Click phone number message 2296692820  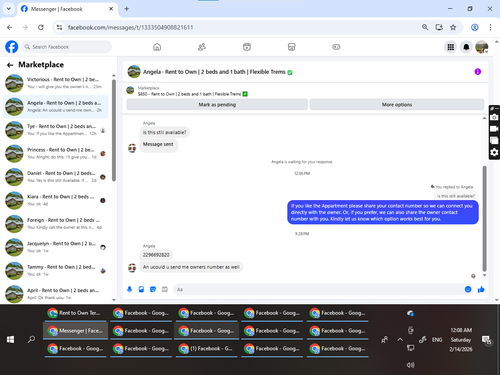click(x=156, y=255)
